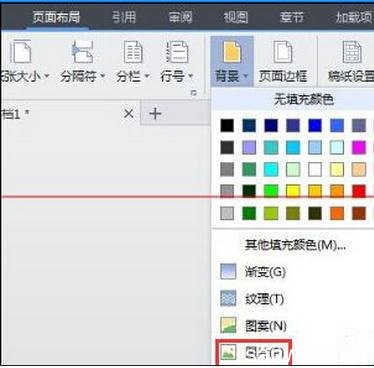Image resolution: width=374 pixels, height=368 pixels.
Task: Close the 文档1 document tab
Action: [x=129, y=114]
